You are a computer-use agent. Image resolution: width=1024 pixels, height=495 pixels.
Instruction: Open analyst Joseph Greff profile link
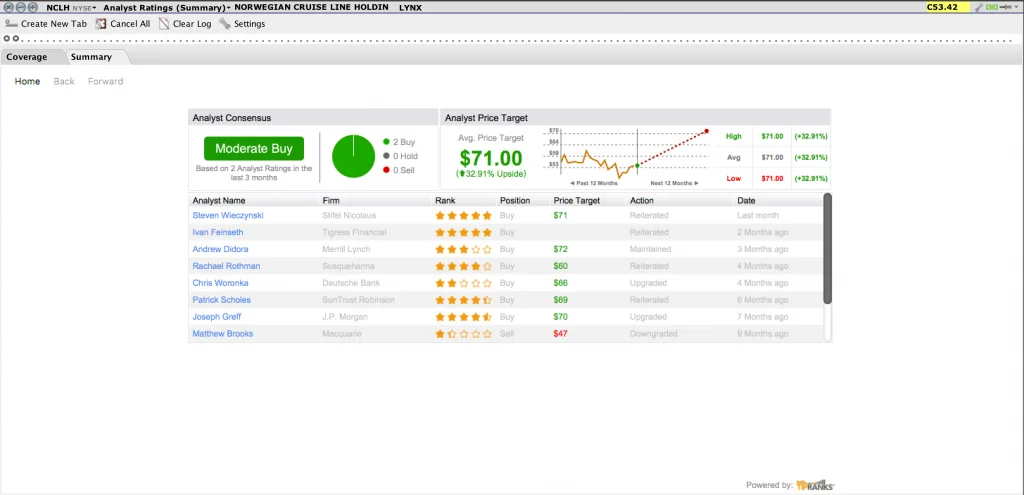tap(217, 317)
